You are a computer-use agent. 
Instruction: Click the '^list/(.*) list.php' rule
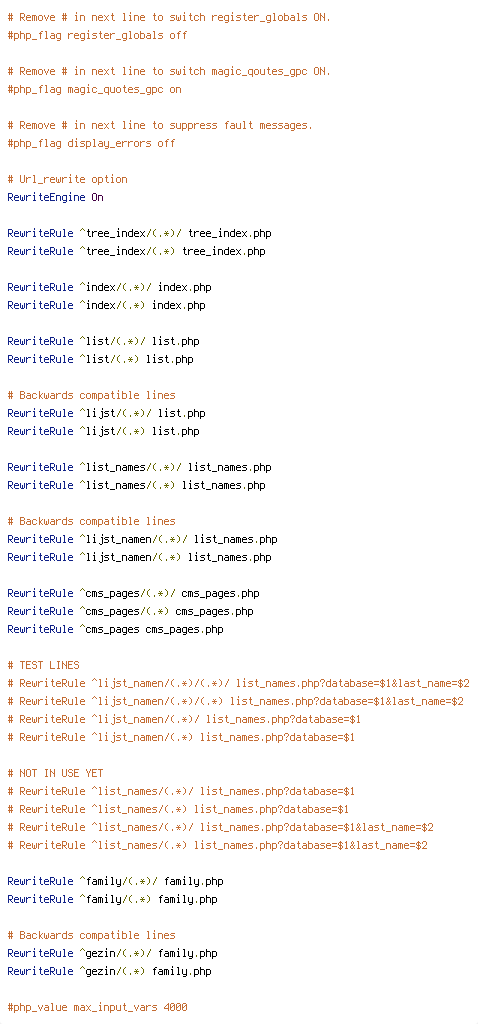click(x=100, y=359)
